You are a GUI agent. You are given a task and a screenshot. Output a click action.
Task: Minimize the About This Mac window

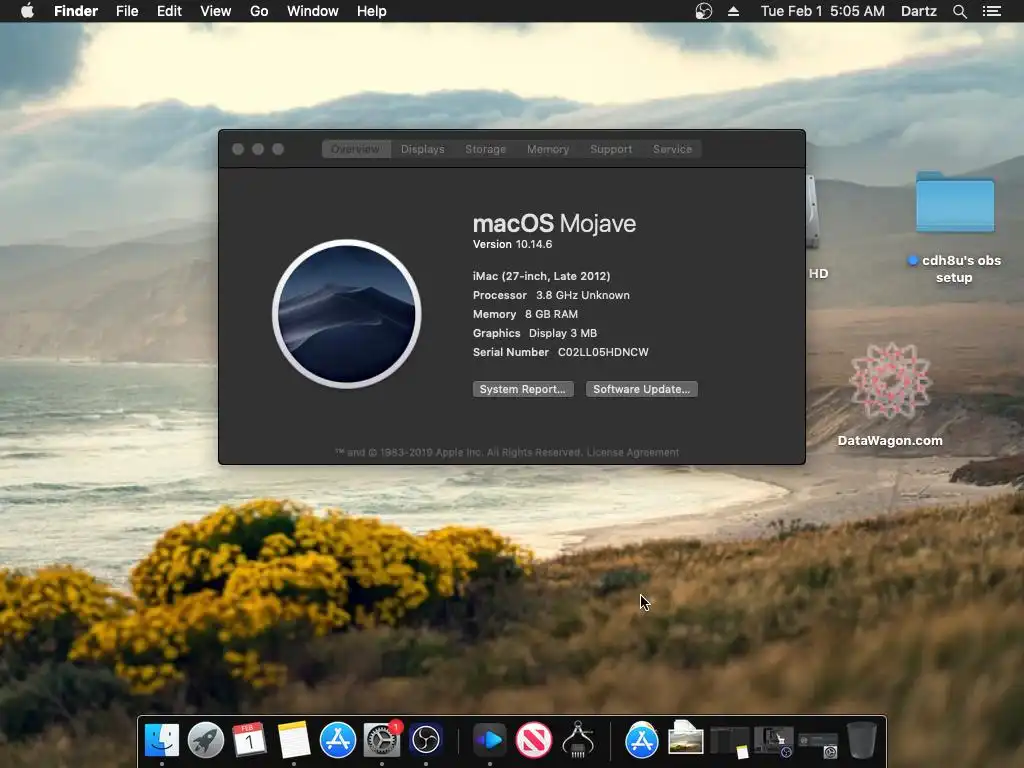(x=258, y=149)
